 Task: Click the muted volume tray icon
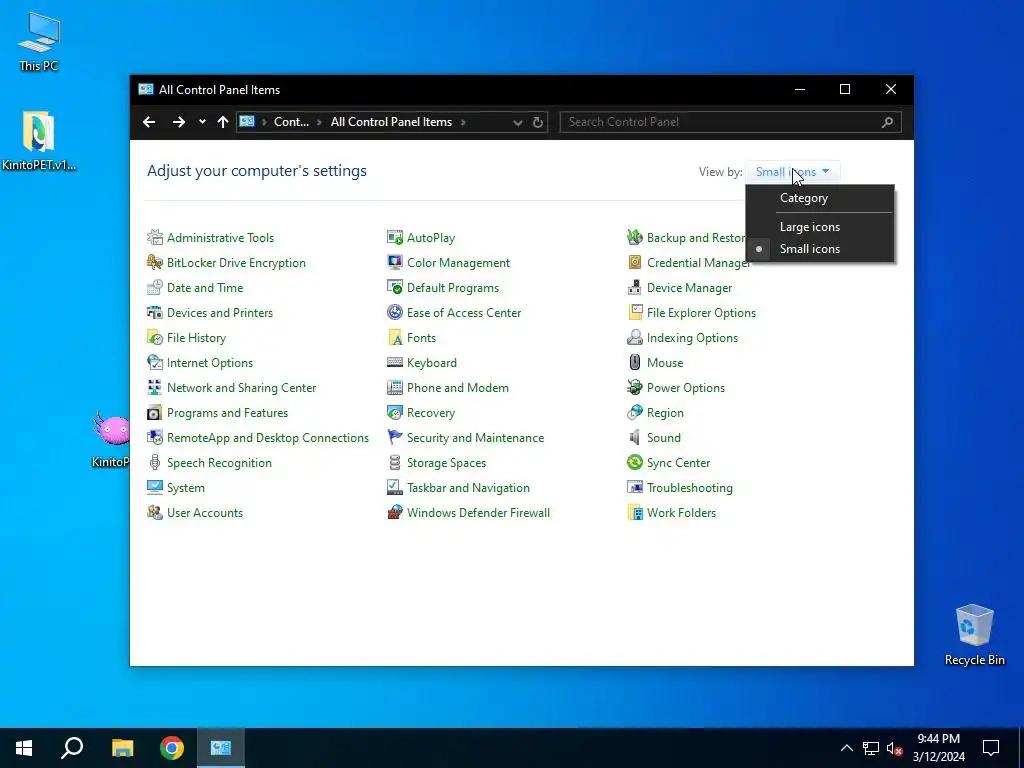[894, 748]
